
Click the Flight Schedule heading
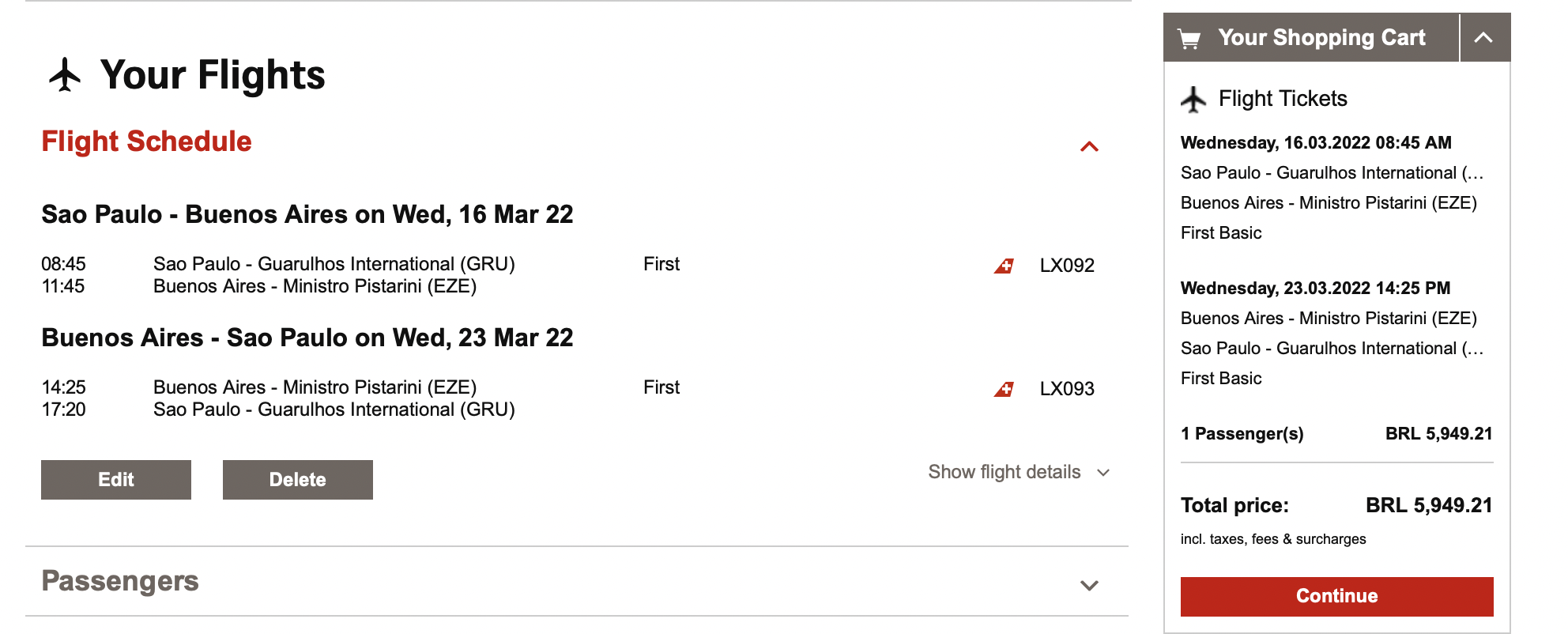tap(146, 142)
